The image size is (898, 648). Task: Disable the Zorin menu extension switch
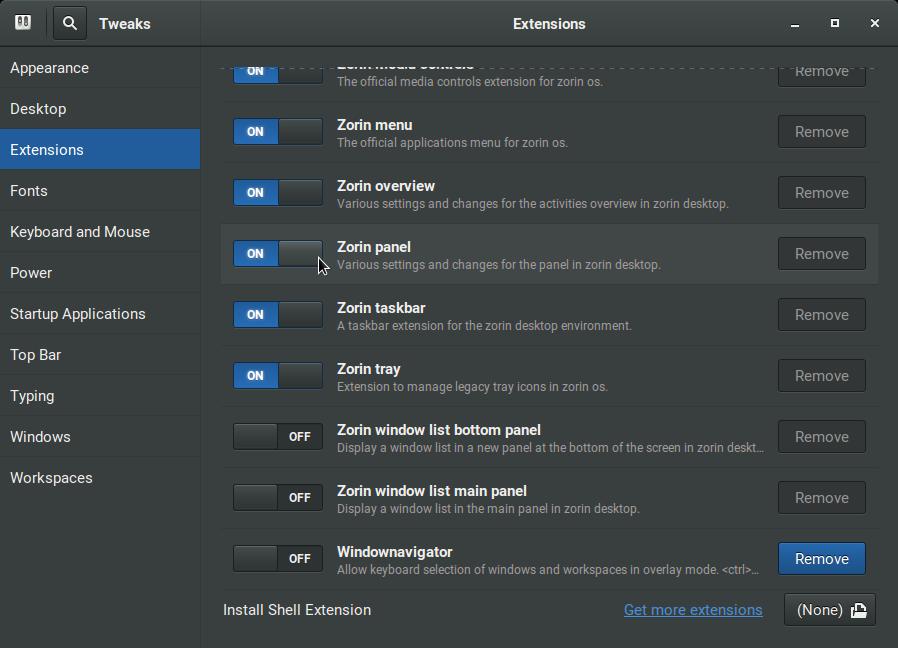tap(278, 132)
